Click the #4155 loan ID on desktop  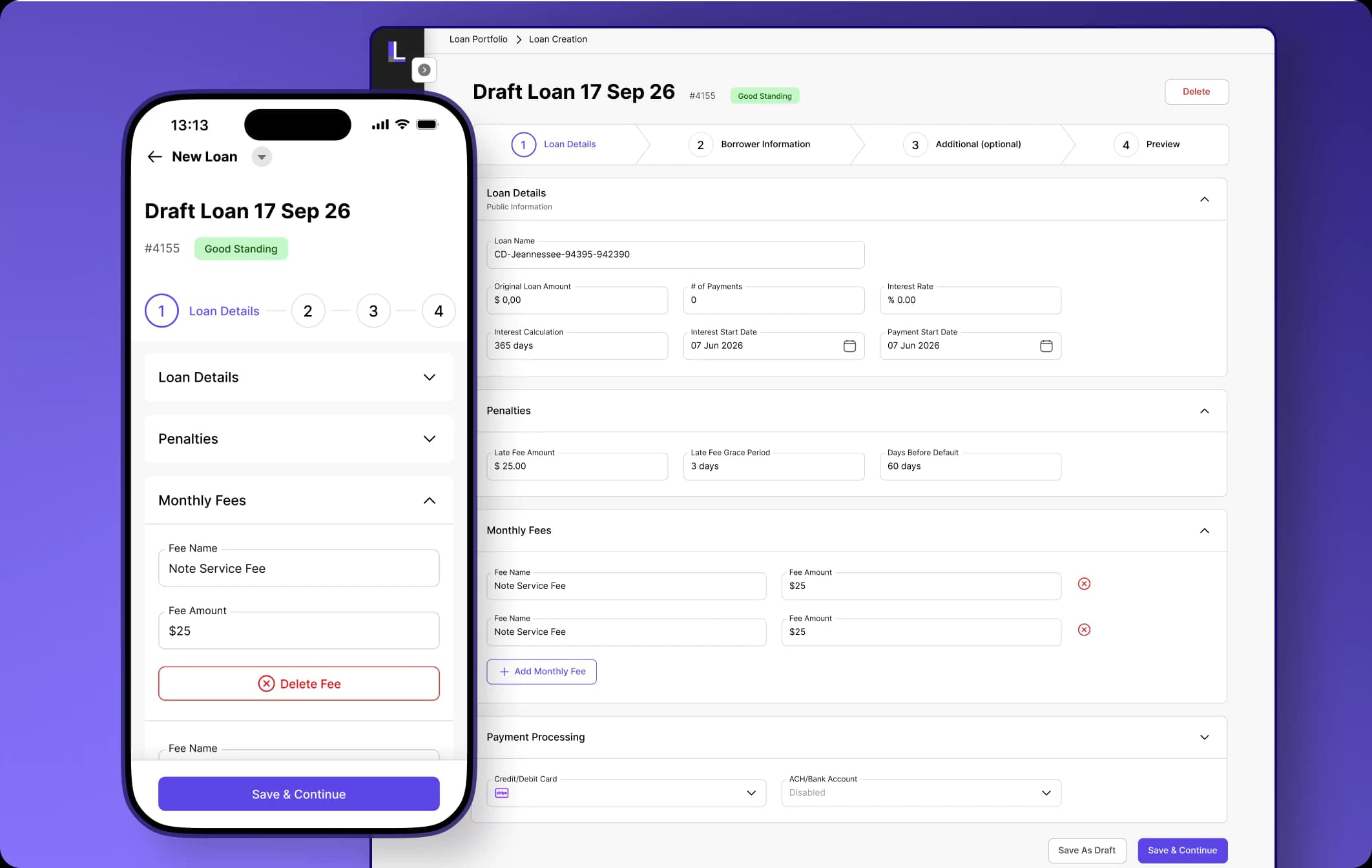[702, 96]
